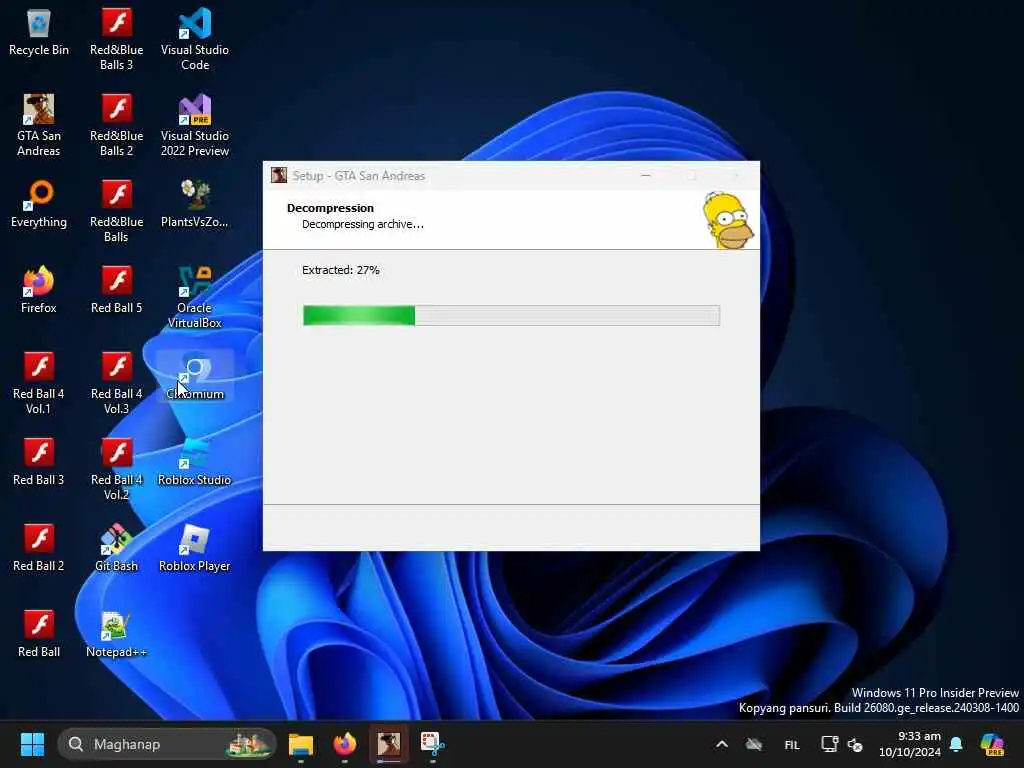Select the Roblox Studio desktop icon
This screenshot has width=1024, height=768.
click(x=195, y=462)
